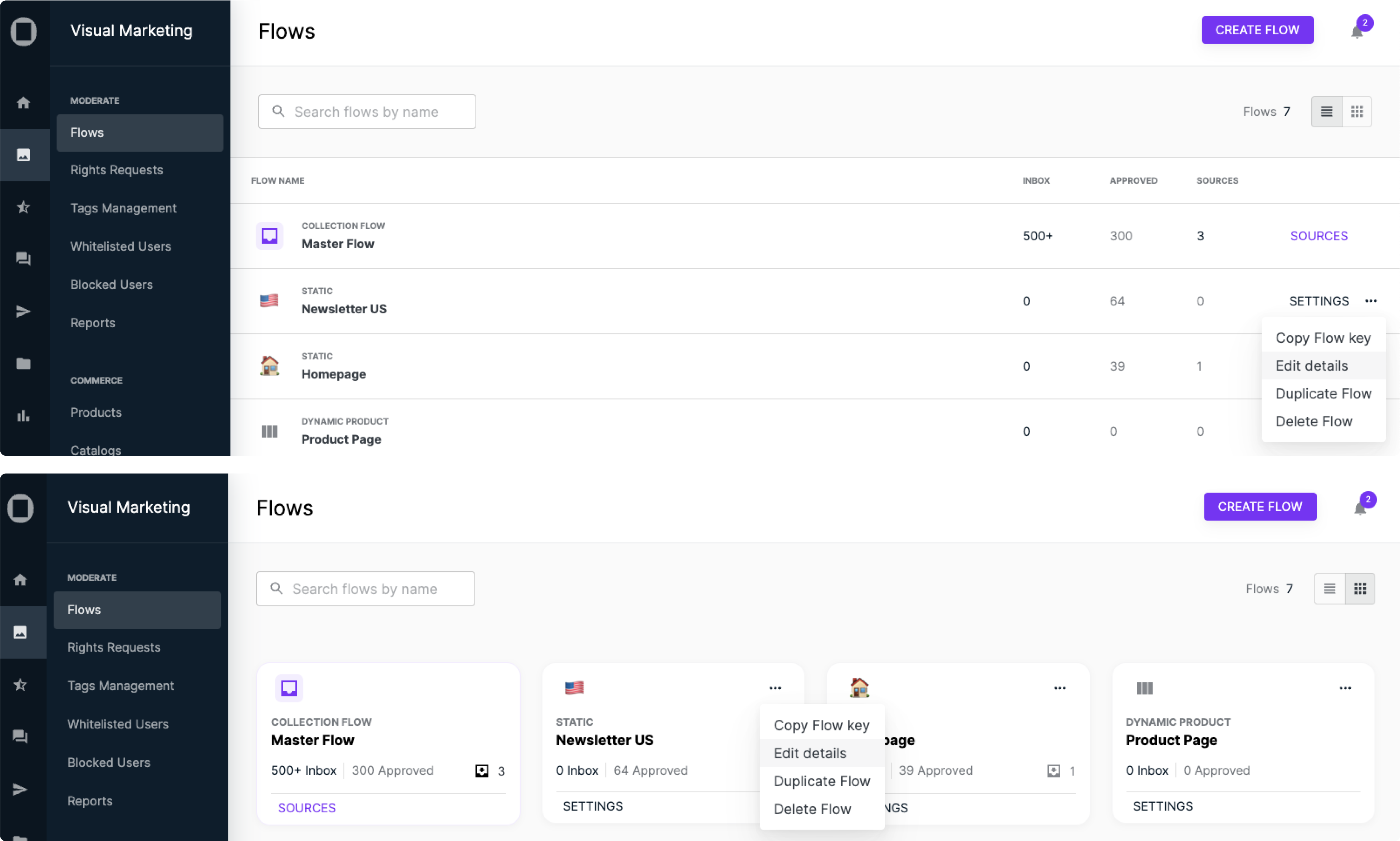Open the three-dot menu on the Homepage card
This screenshot has width=1400, height=841.
tap(1060, 688)
